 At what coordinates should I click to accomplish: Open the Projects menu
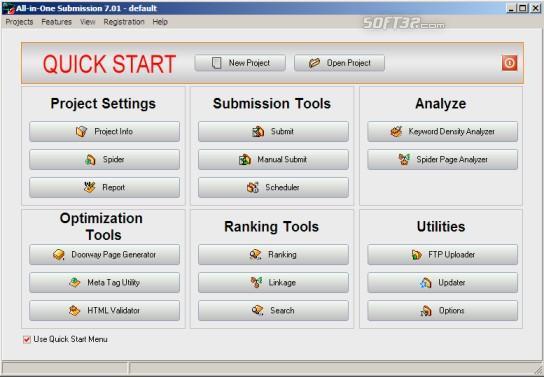tap(19, 22)
